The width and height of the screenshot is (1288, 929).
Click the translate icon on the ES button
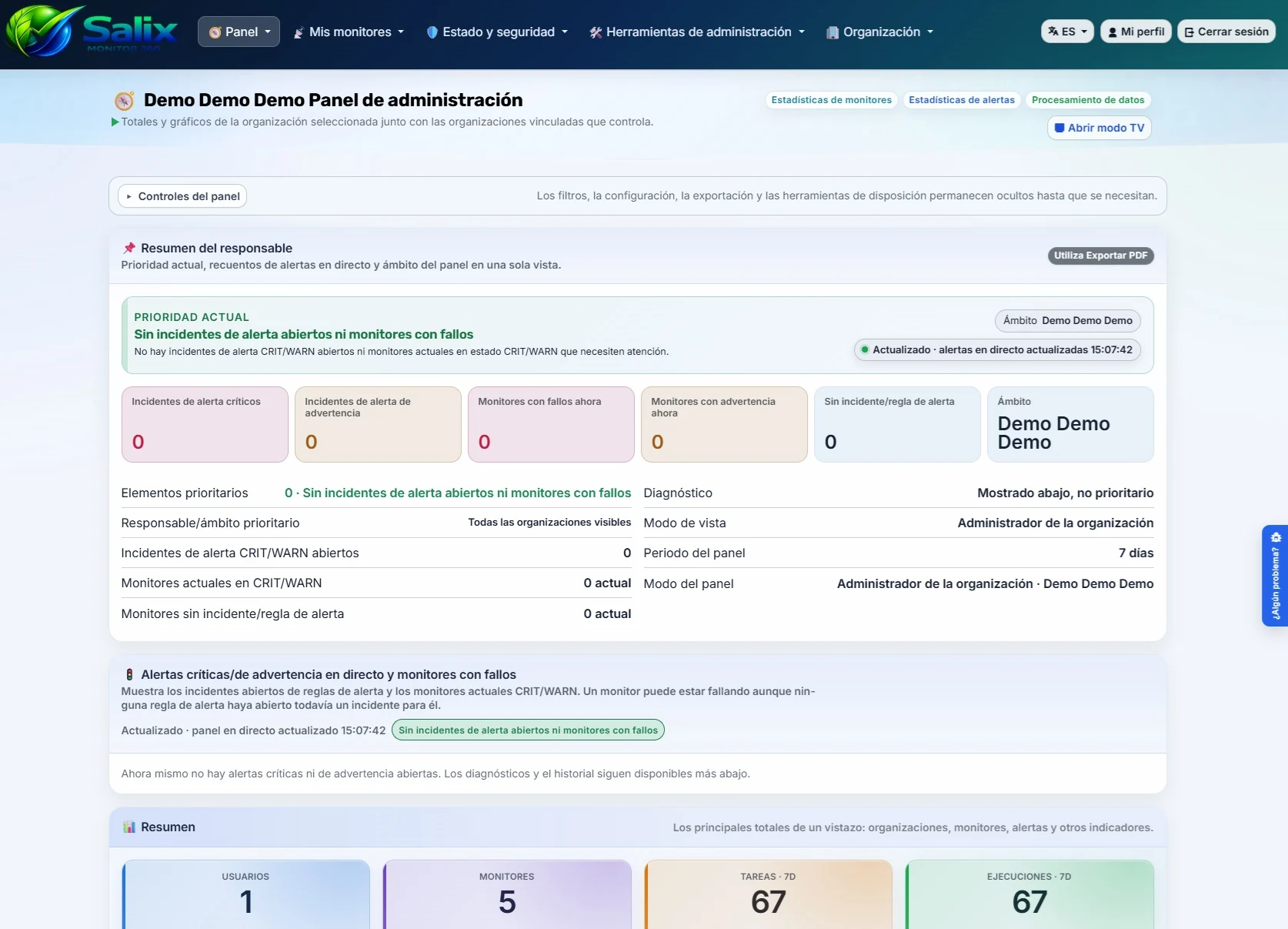[1053, 32]
